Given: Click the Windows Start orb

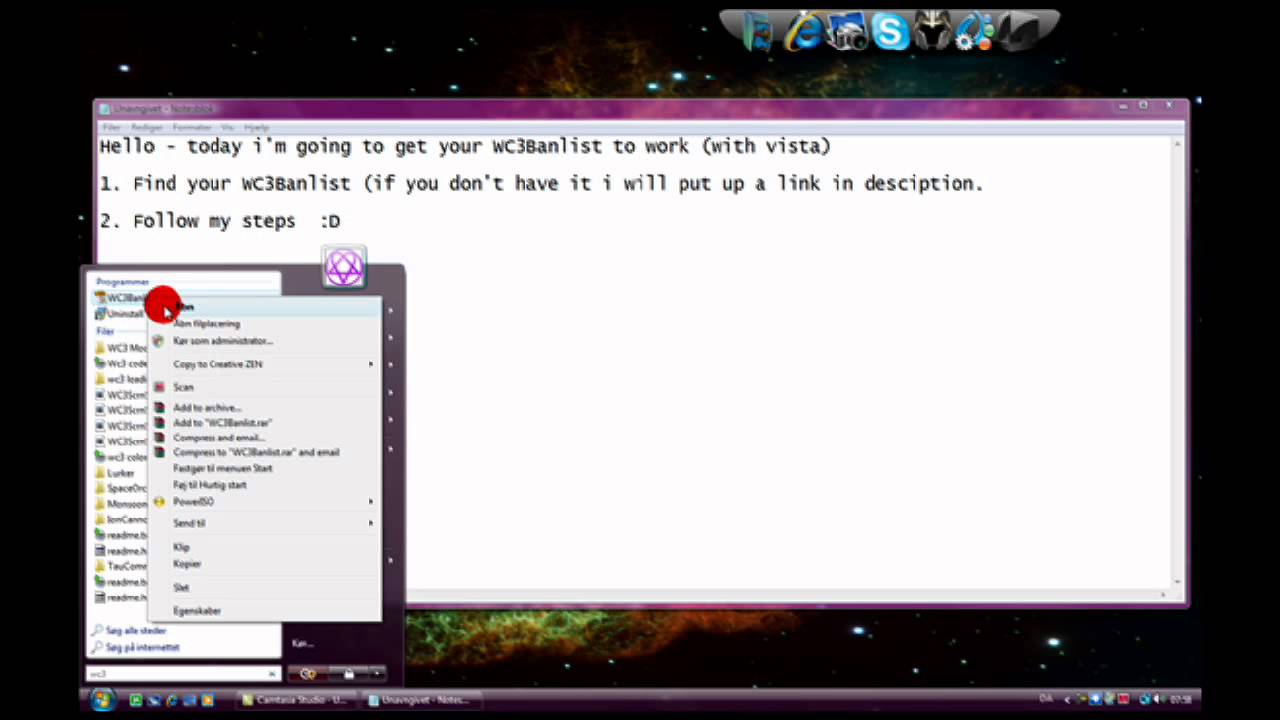Looking at the screenshot, I should click(101, 700).
